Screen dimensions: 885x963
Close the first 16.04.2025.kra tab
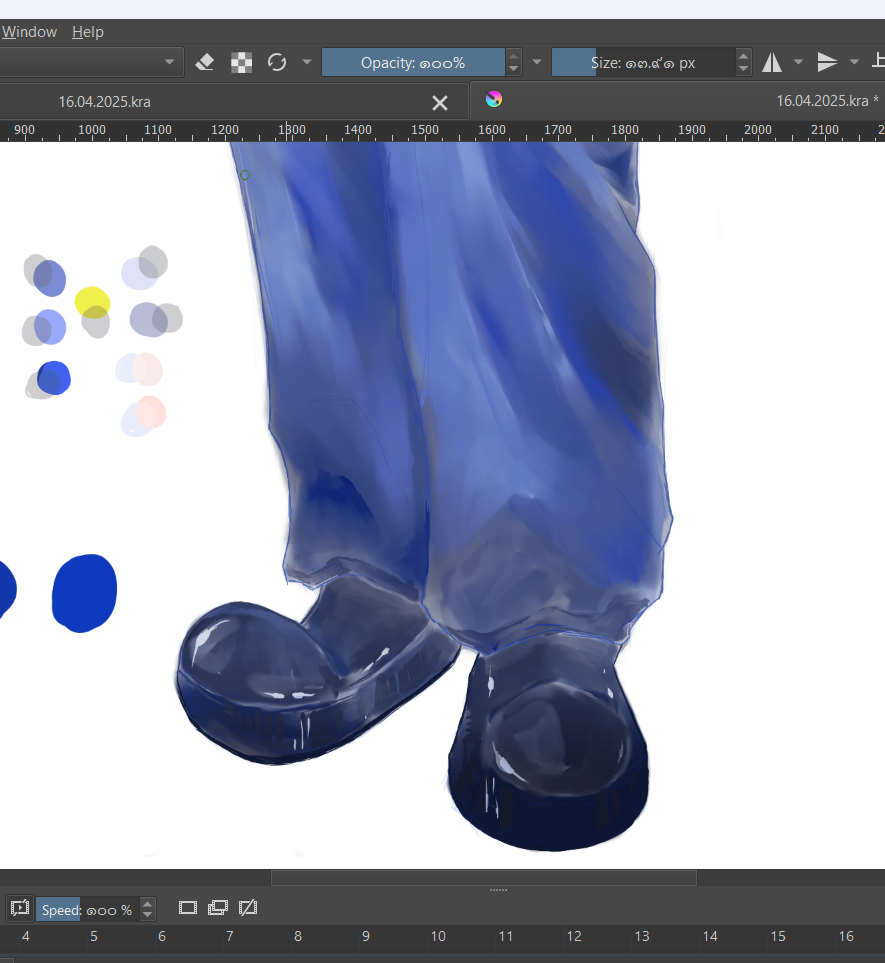pyautogui.click(x=439, y=102)
